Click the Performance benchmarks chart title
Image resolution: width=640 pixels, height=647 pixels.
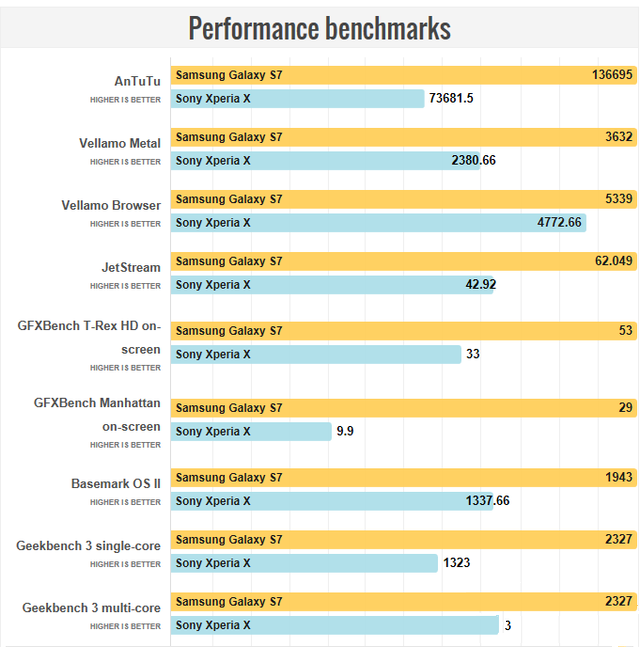(x=319, y=28)
